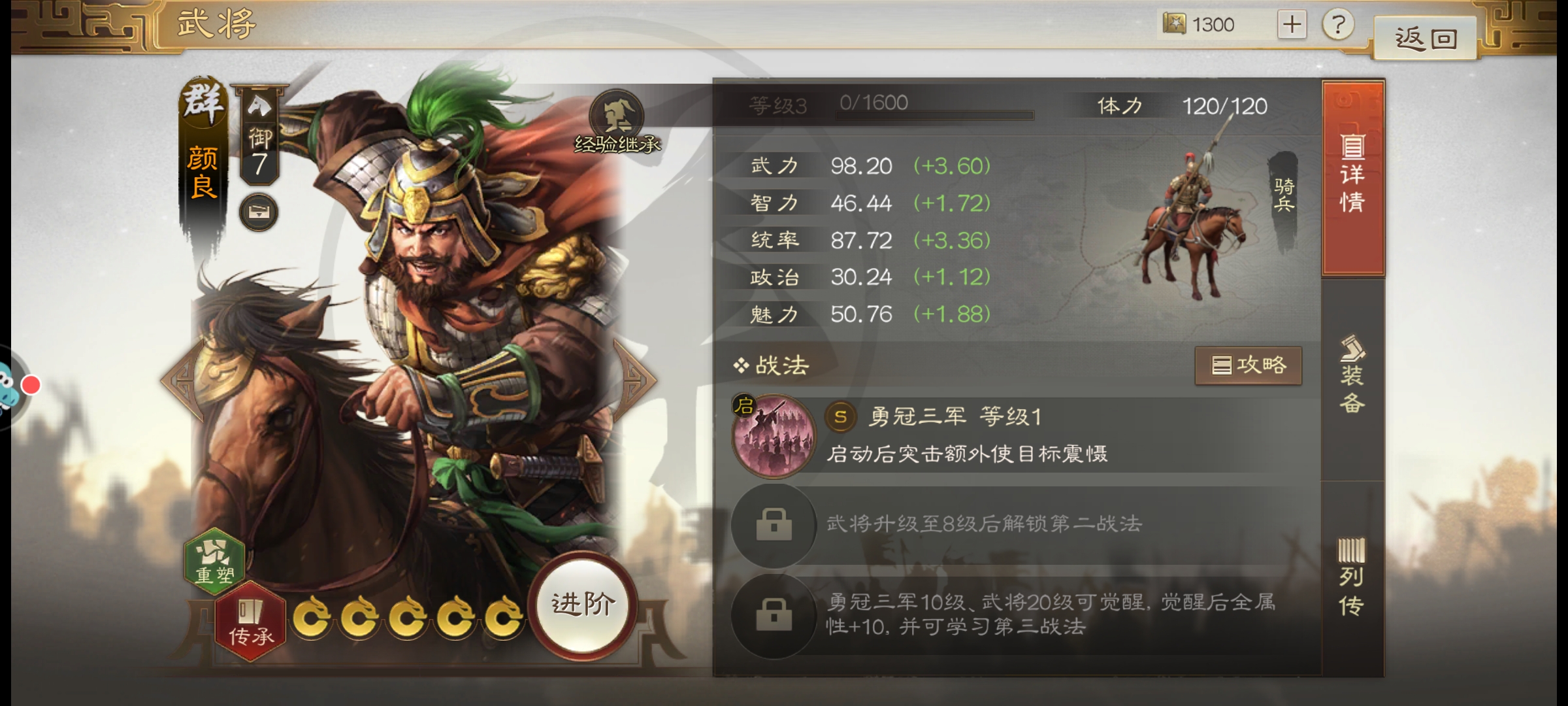Screen dimensions: 1568x706
Task: Tap the 重塑 reshape hexagon icon
Action: coord(214,561)
